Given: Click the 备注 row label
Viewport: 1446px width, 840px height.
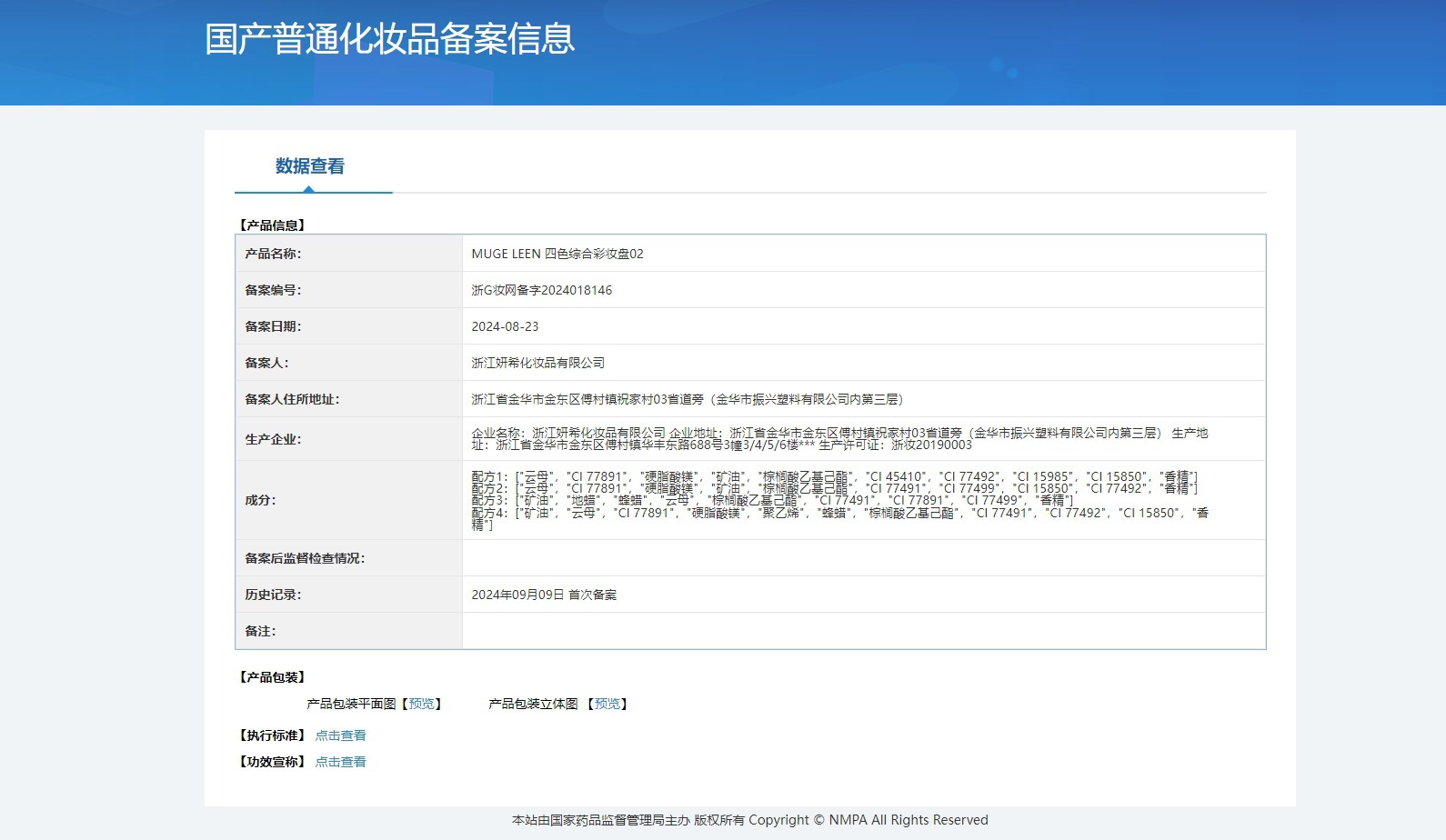Looking at the screenshot, I should pyautogui.click(x=260, y=631).
